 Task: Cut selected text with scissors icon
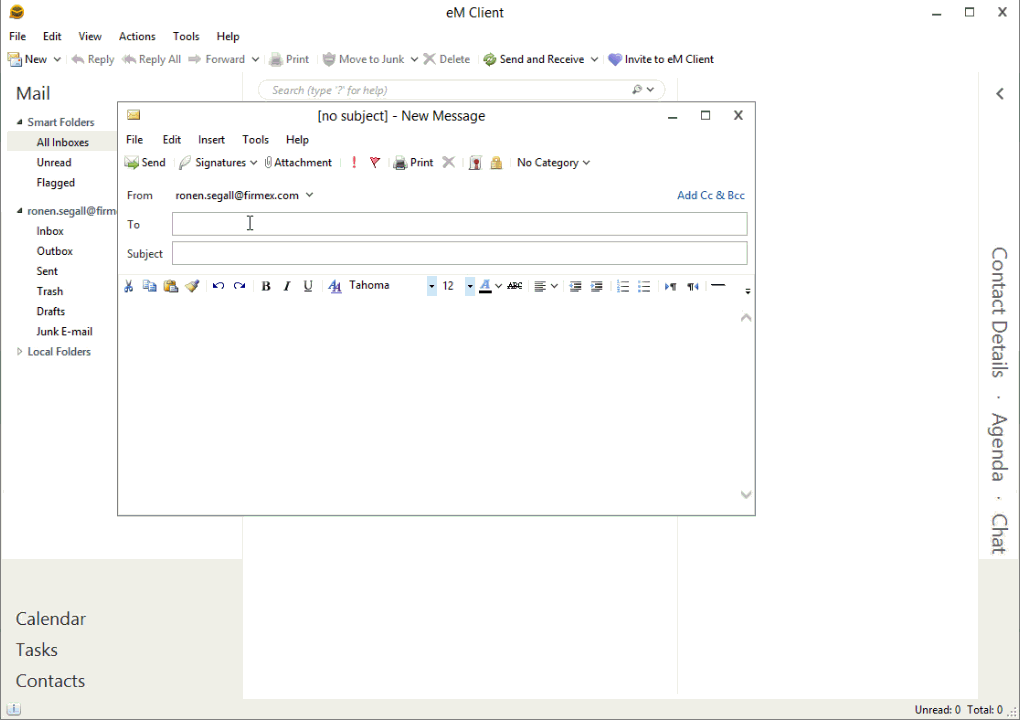(129, 286)
